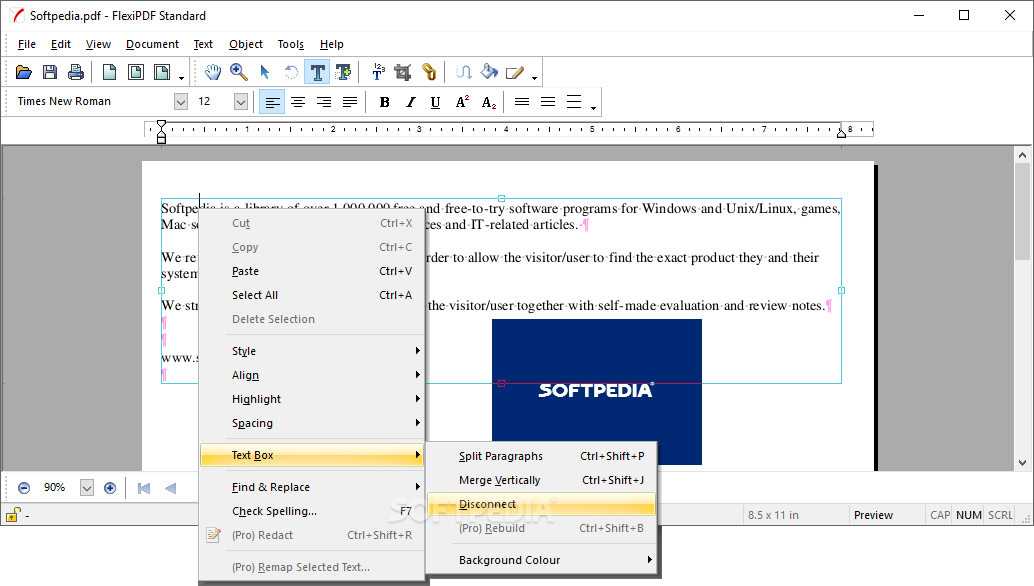This screenshot has height=586, width=1034.
Task: Choose Merge Vertically in the submenu
Action: pos(541,481)
